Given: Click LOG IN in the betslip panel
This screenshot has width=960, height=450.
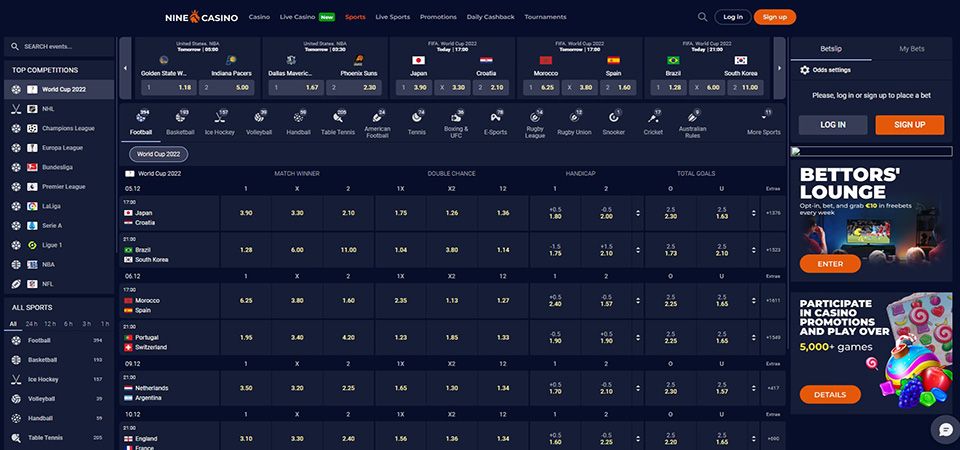Looking at the screenshot, I should coord(833,125).
